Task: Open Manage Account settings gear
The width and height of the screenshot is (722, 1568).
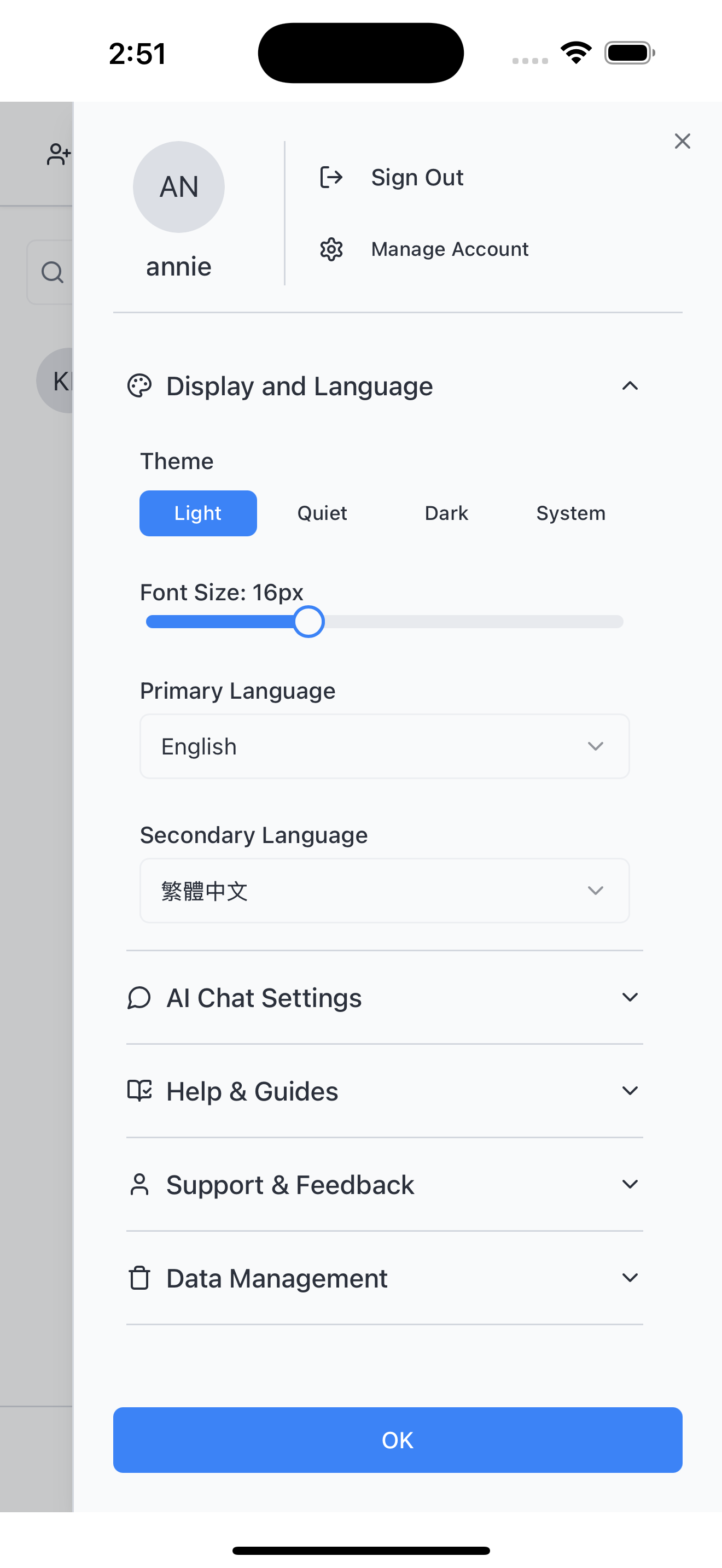Action: pyautogui.click(x=332, y=248)
